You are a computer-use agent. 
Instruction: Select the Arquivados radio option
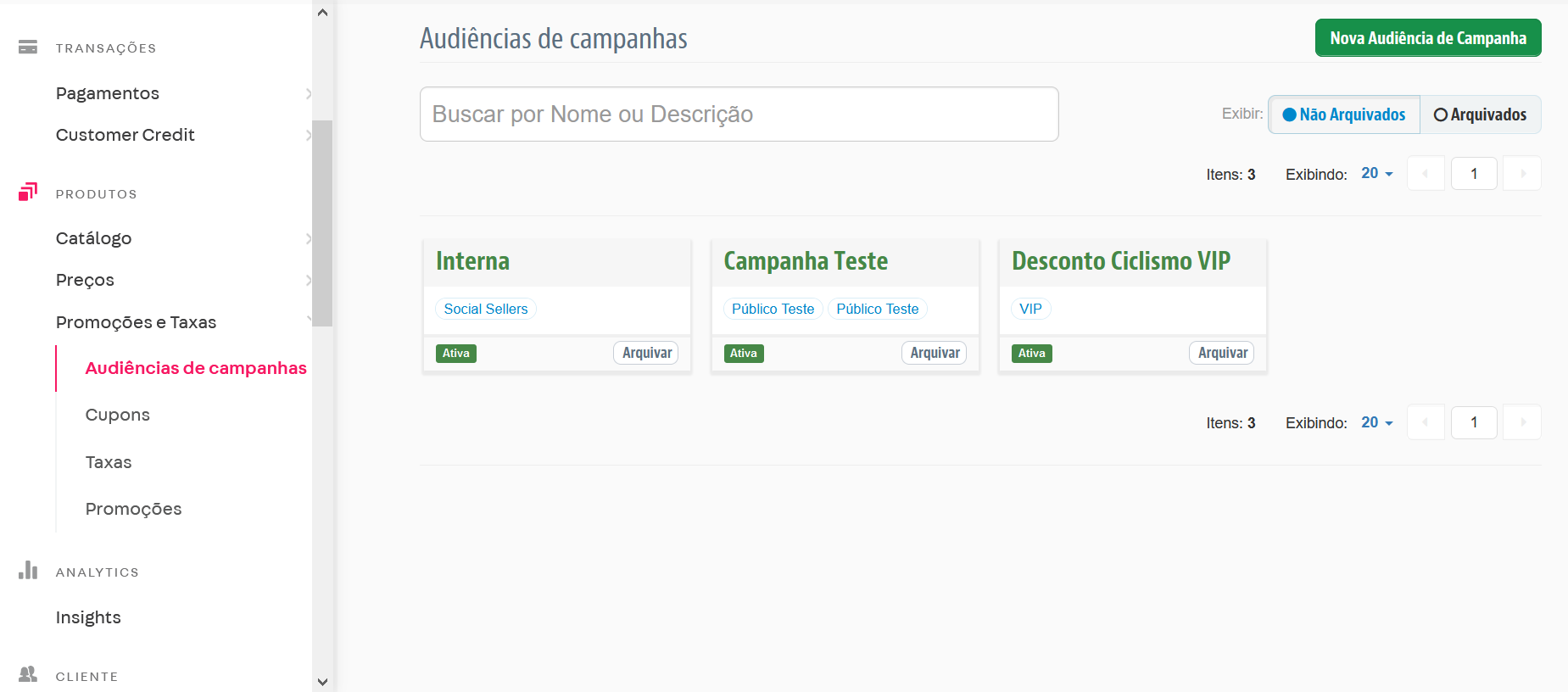(x=1480, y=114)
